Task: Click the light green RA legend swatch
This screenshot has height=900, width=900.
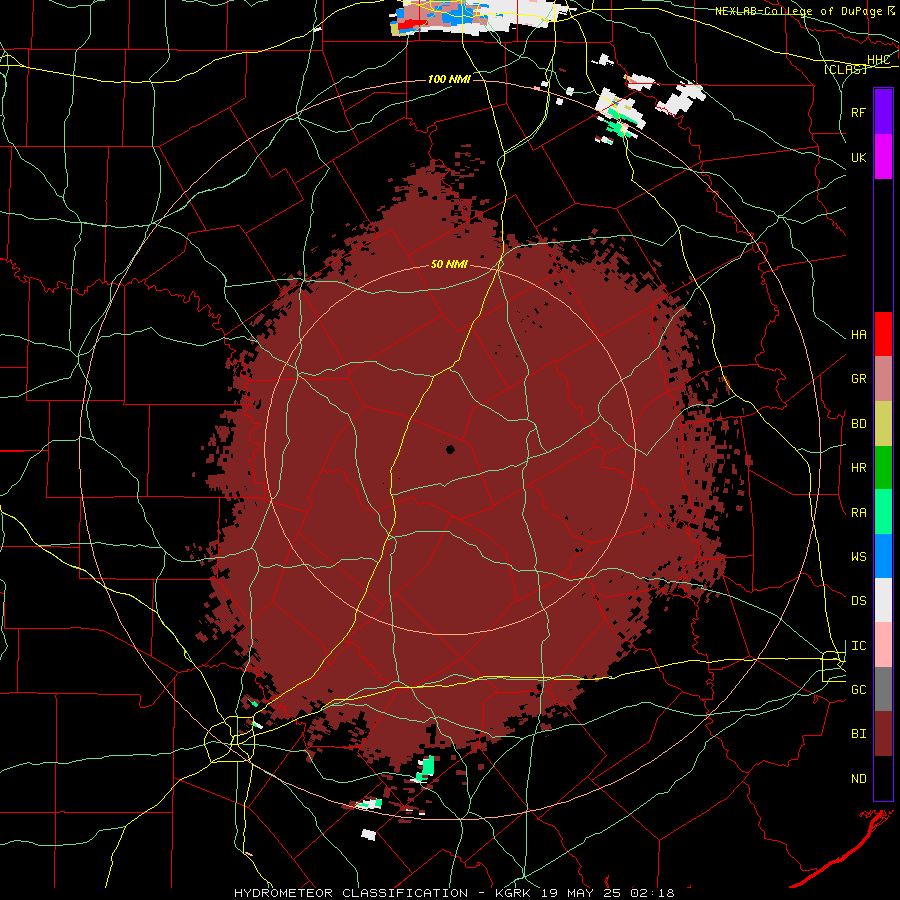Action: 883,512
